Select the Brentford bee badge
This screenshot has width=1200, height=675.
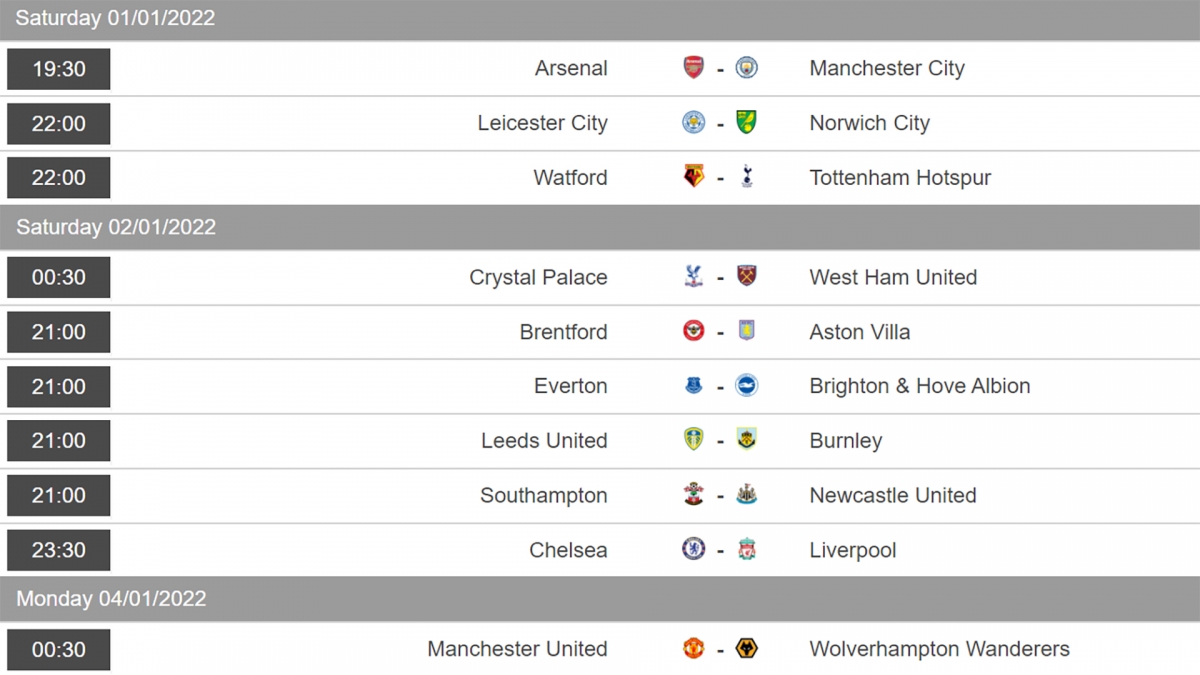pos(693,331)
